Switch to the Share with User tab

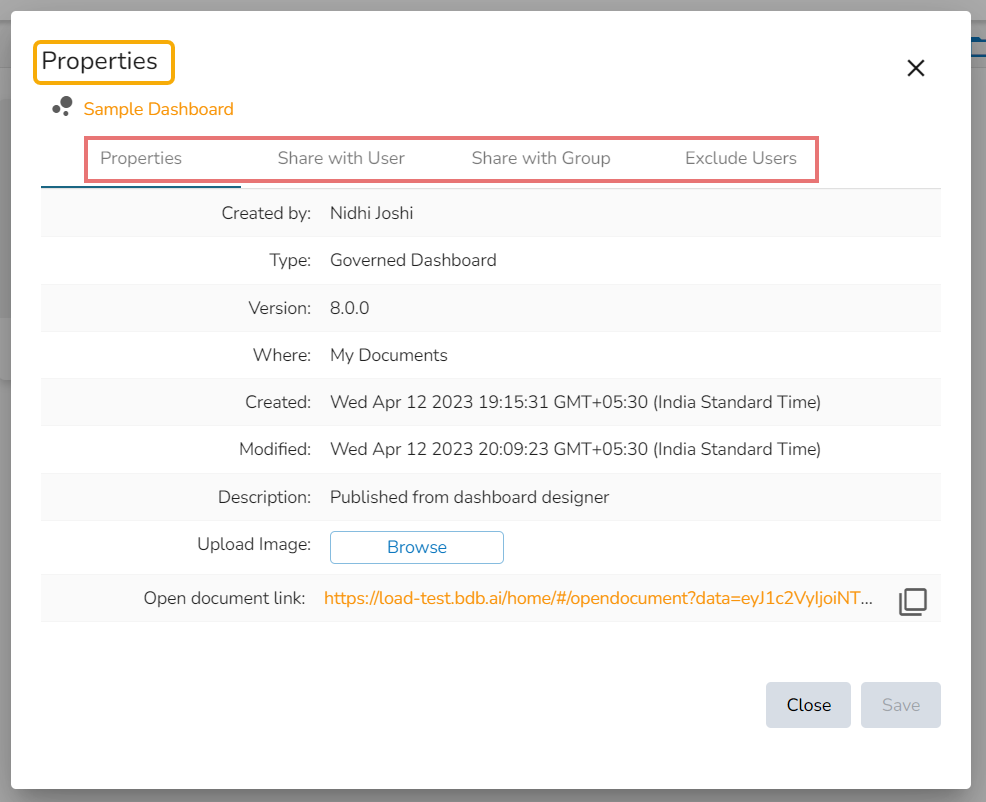click(x=340, y=158)
